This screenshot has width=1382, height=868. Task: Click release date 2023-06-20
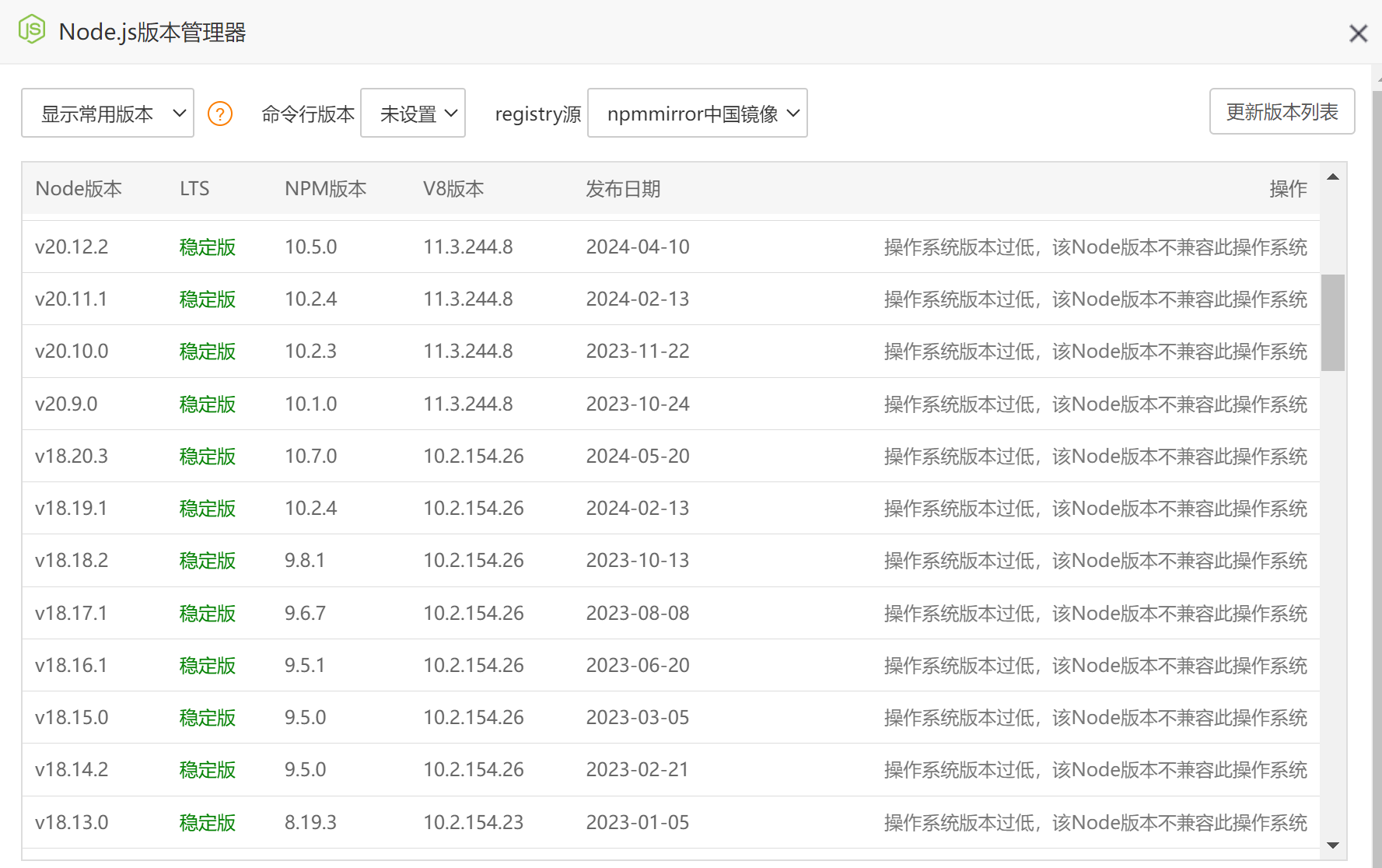click(x=638, y=666)
